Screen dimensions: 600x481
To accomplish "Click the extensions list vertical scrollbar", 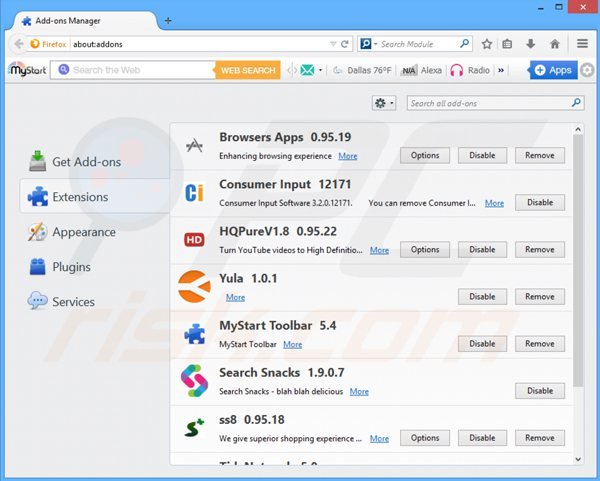I will [x=578, y=260].
